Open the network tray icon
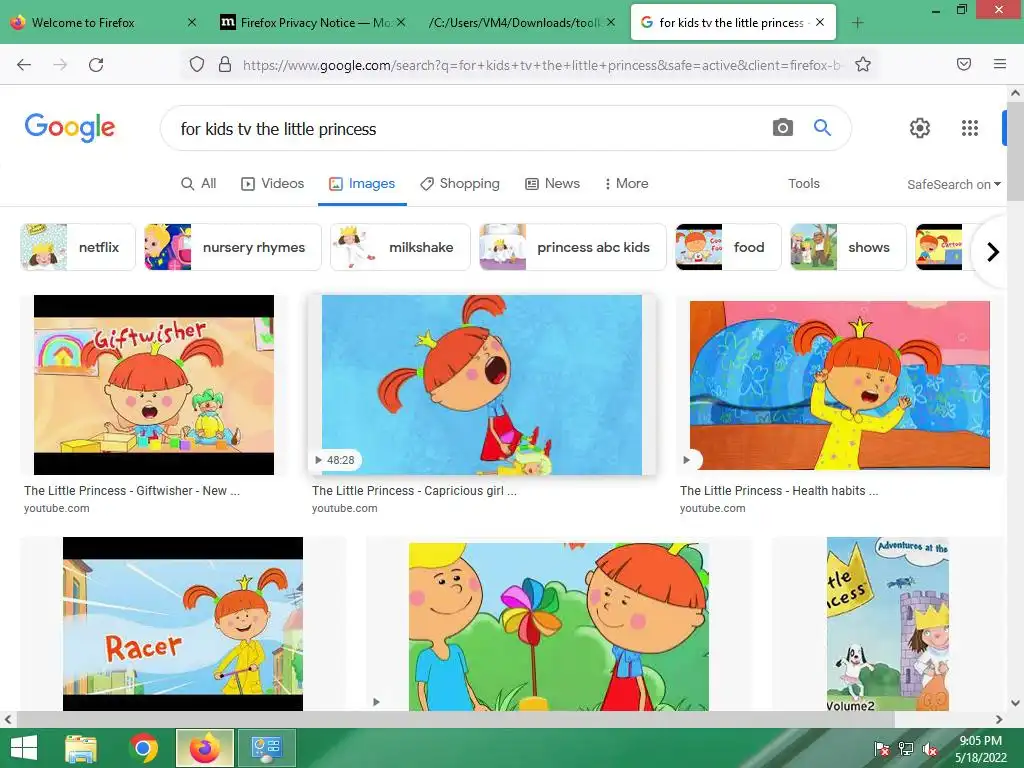 pos(906,749)
